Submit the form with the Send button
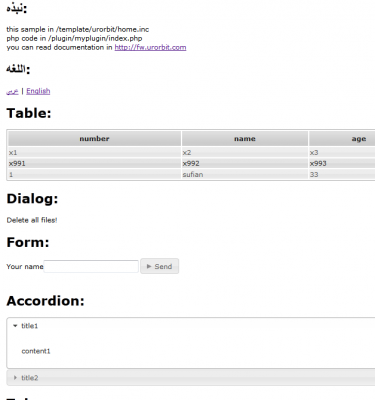The height and width of the screenshot is (400, 375). [x=159, y=266]
